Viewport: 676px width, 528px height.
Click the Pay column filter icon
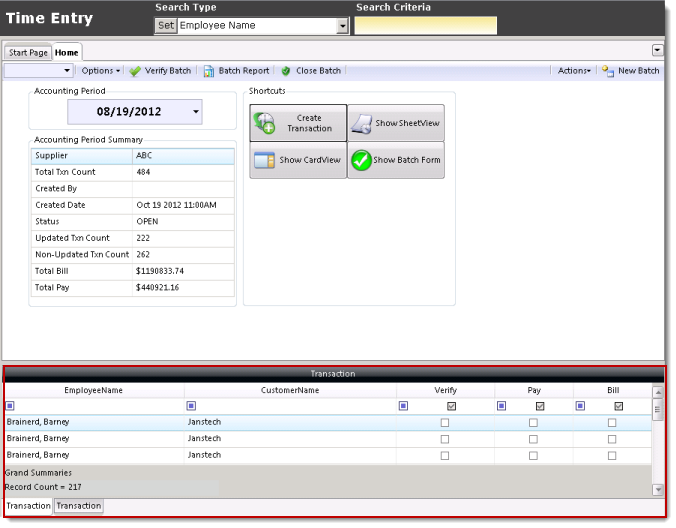tap(501, 406)
